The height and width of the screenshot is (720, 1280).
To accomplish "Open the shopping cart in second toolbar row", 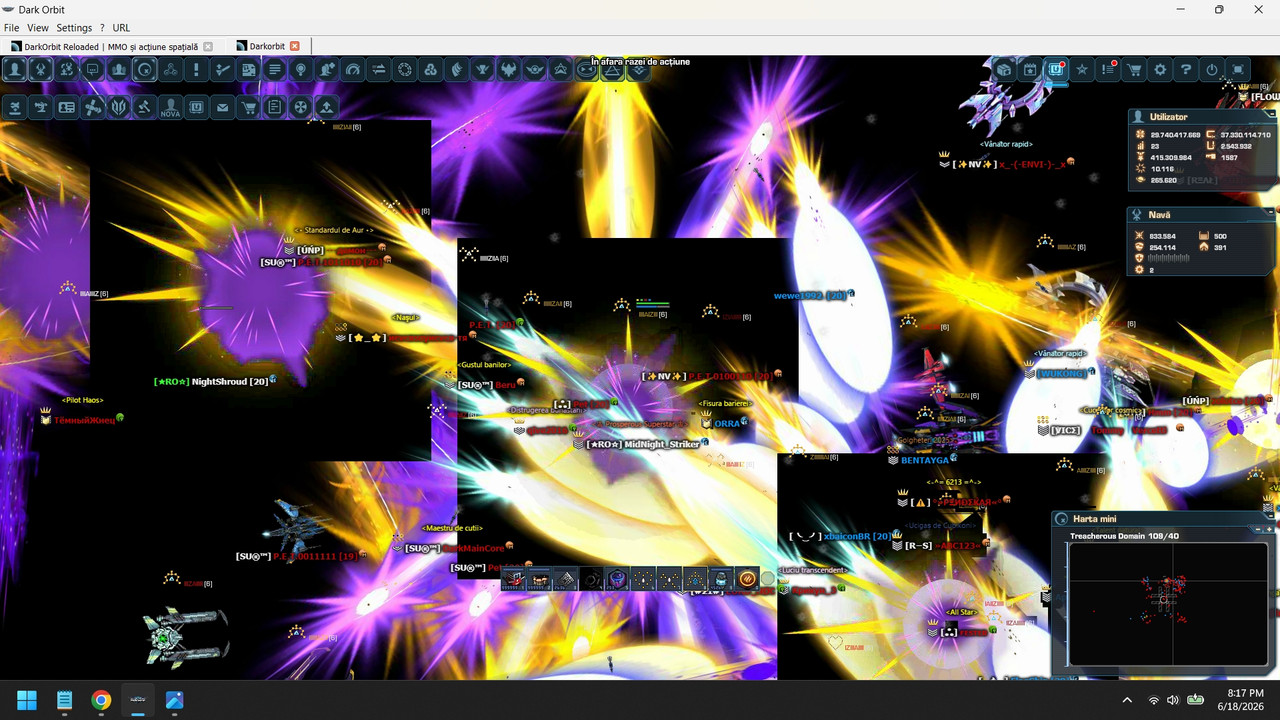I will (249, 107).
